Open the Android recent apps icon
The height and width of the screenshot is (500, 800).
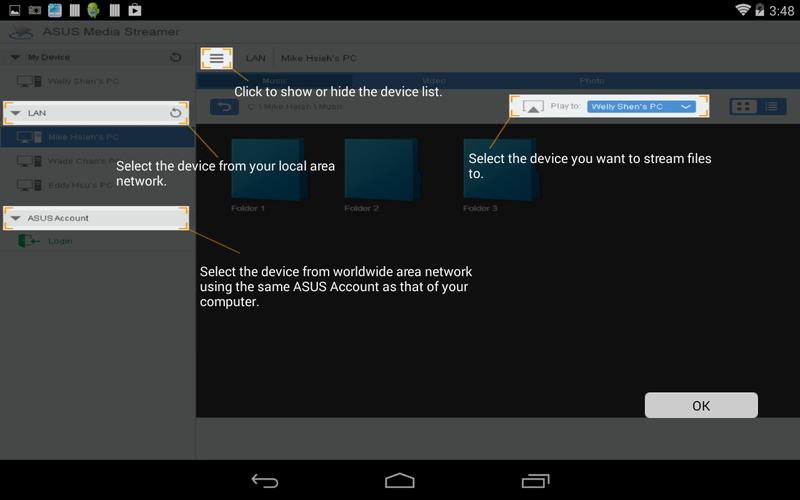pos(535,481)
